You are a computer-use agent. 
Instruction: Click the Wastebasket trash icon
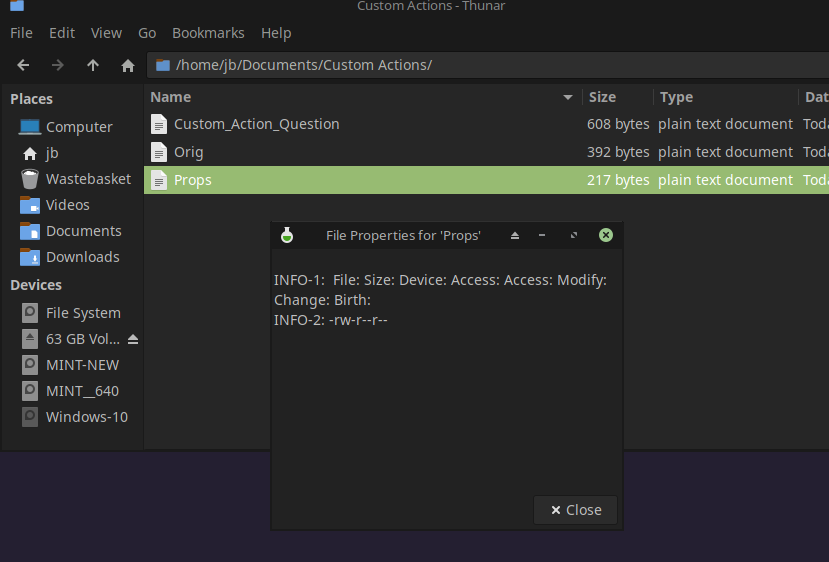(x=30, y=179)
